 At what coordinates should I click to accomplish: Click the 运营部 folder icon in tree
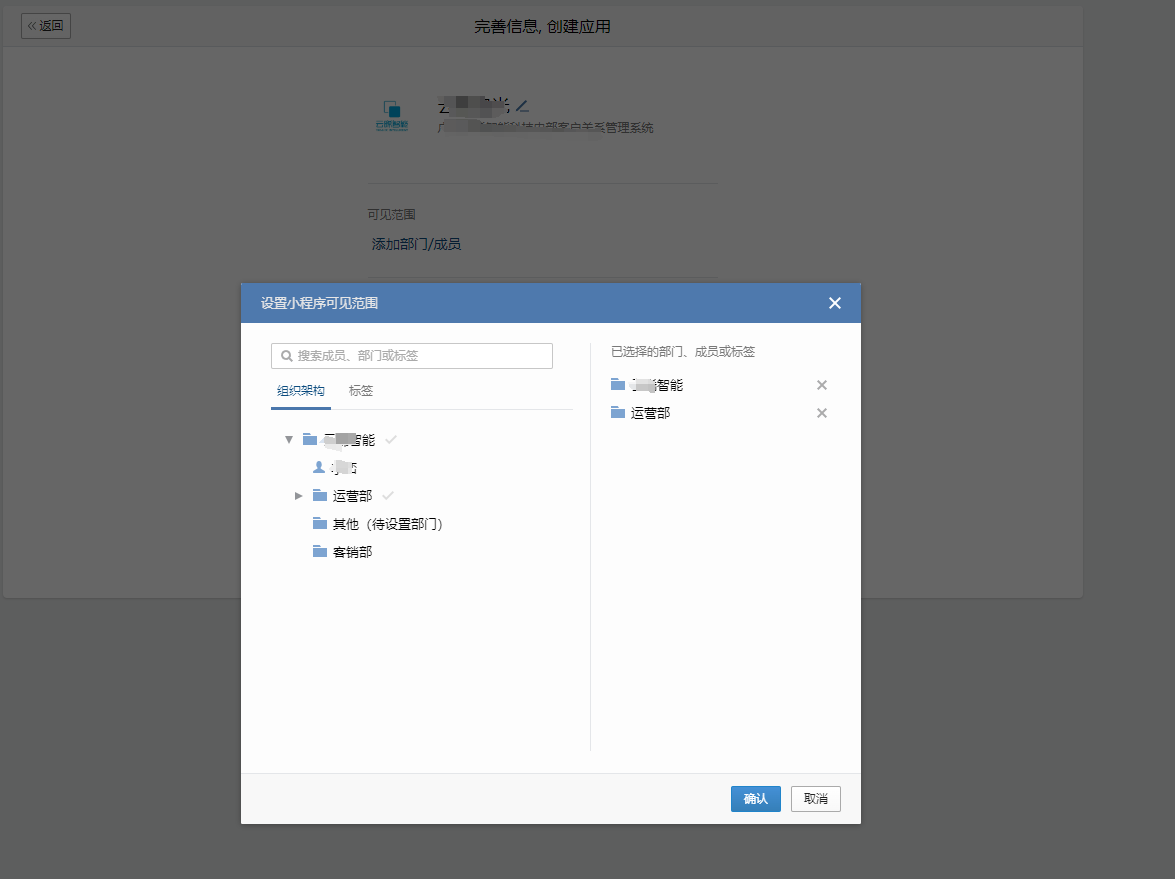(320, 495)
